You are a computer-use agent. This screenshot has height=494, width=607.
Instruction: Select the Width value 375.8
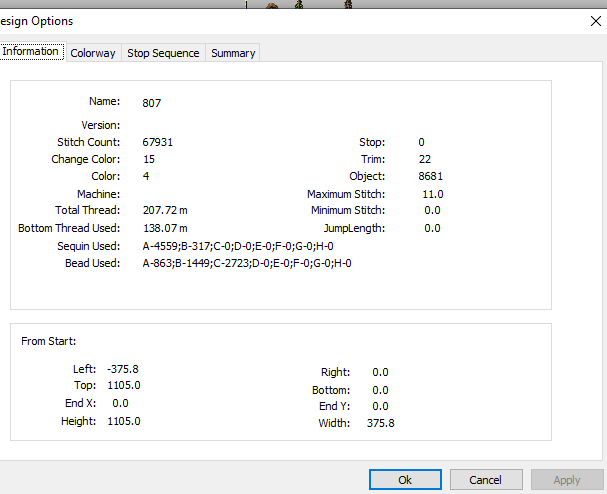pyautogui.click(x=381, y=423)
